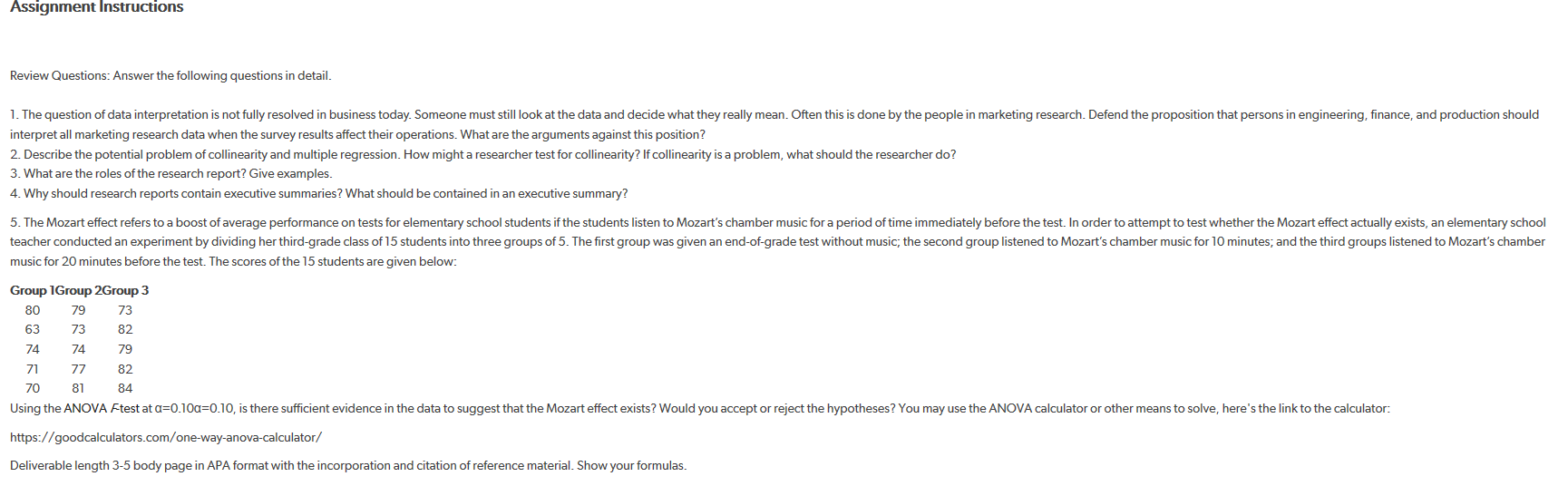
Task: Click the Group 3 score 84
Action: pyautogui.click(x=125, y=388)
